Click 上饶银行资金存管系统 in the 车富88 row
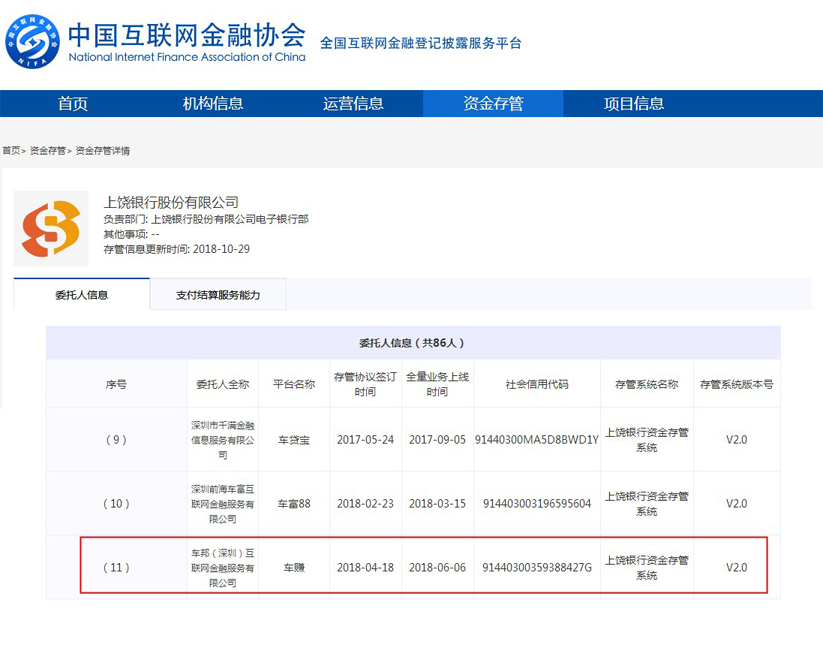 click(647, 504)
